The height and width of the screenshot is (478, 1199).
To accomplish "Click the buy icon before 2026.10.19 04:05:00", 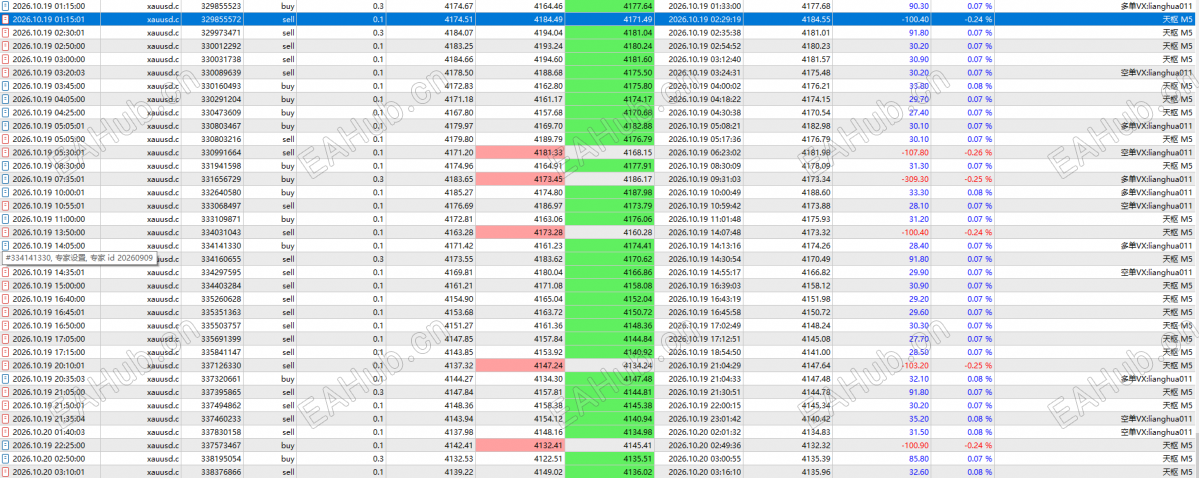I will 6,99.
